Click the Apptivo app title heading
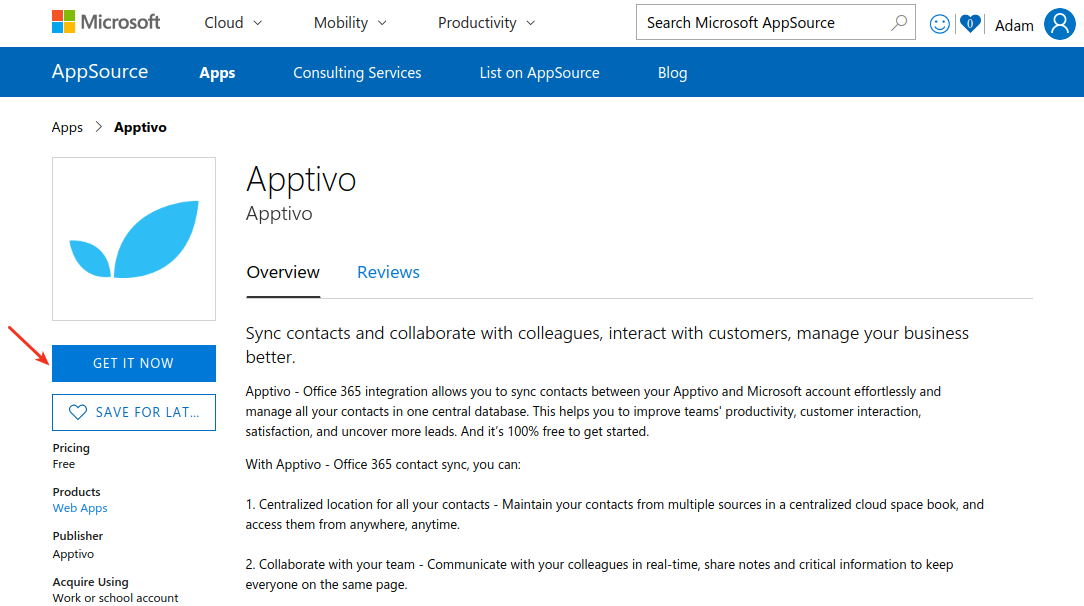This screenshot has height=606, width=1084. pos(301,180)
